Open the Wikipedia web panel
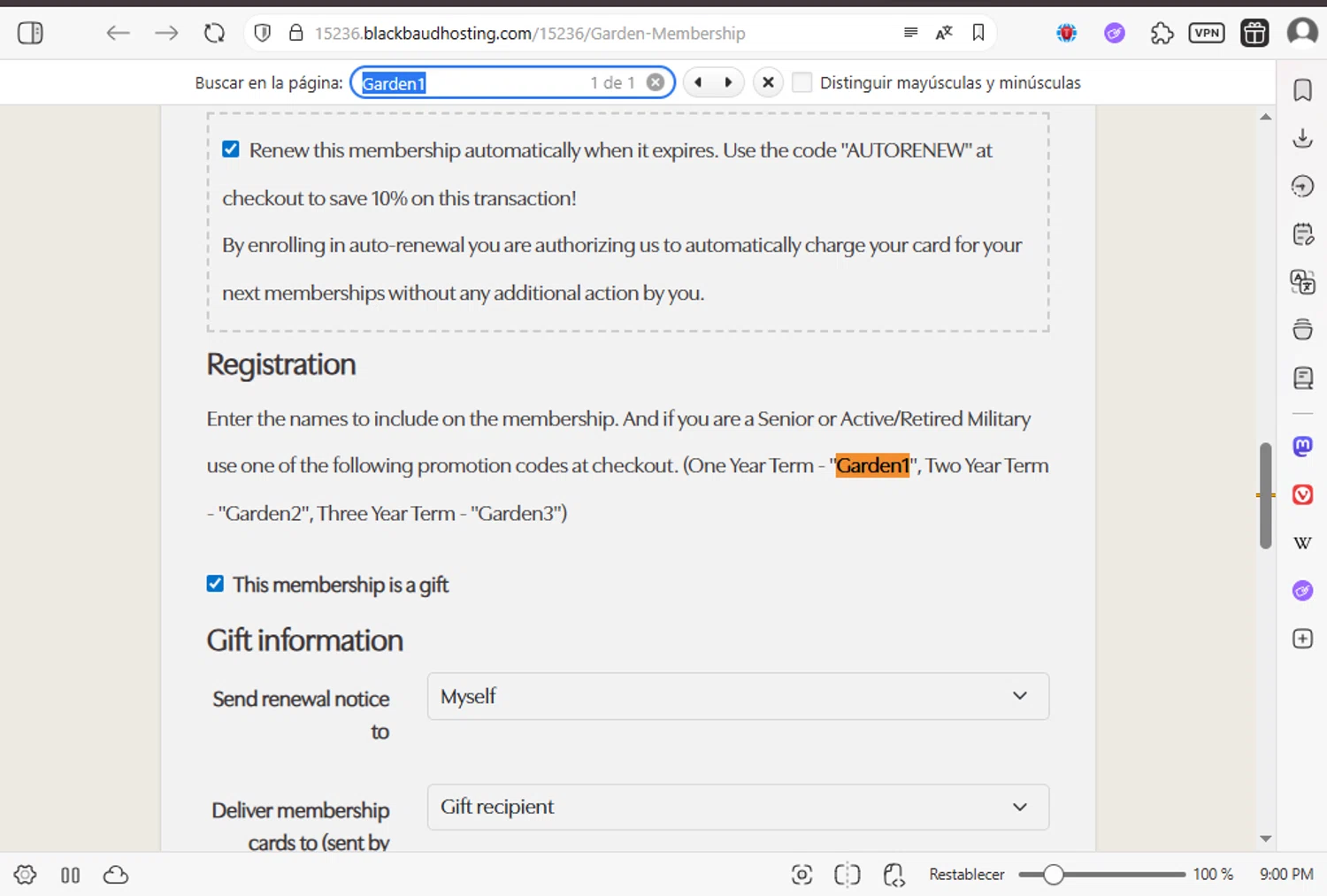The image size is (1327, 896). tap(1302, 542)
